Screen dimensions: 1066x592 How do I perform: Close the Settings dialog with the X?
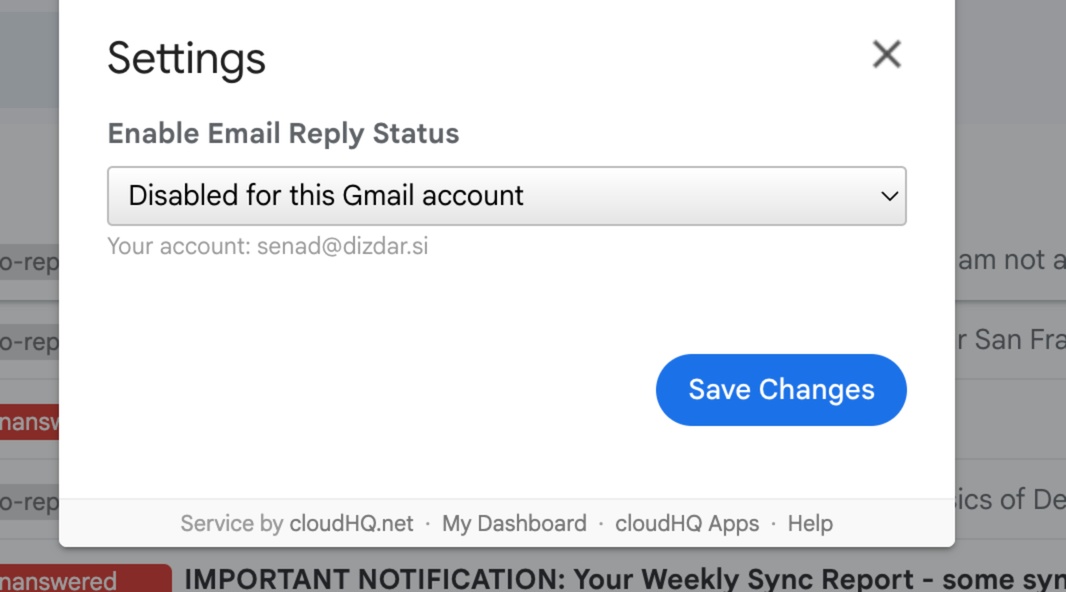pos(887,54)
